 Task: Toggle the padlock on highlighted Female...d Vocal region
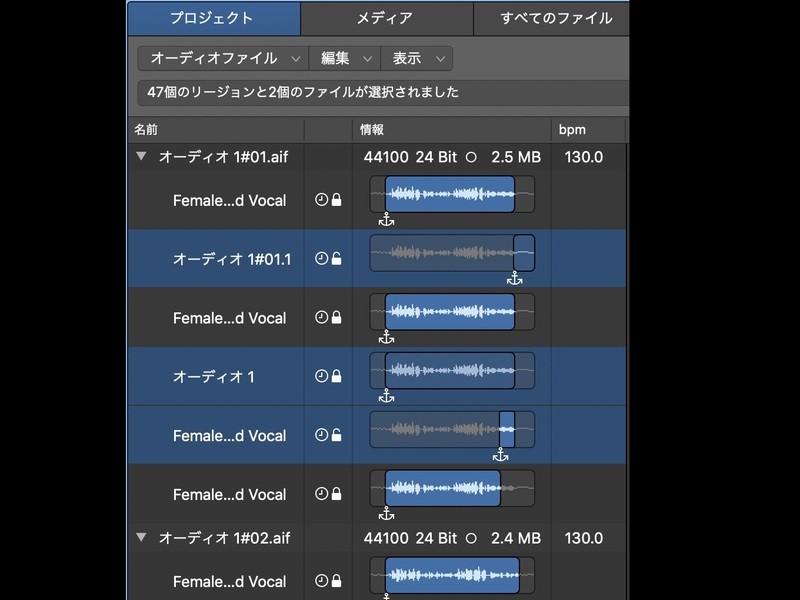click(336, 436)
